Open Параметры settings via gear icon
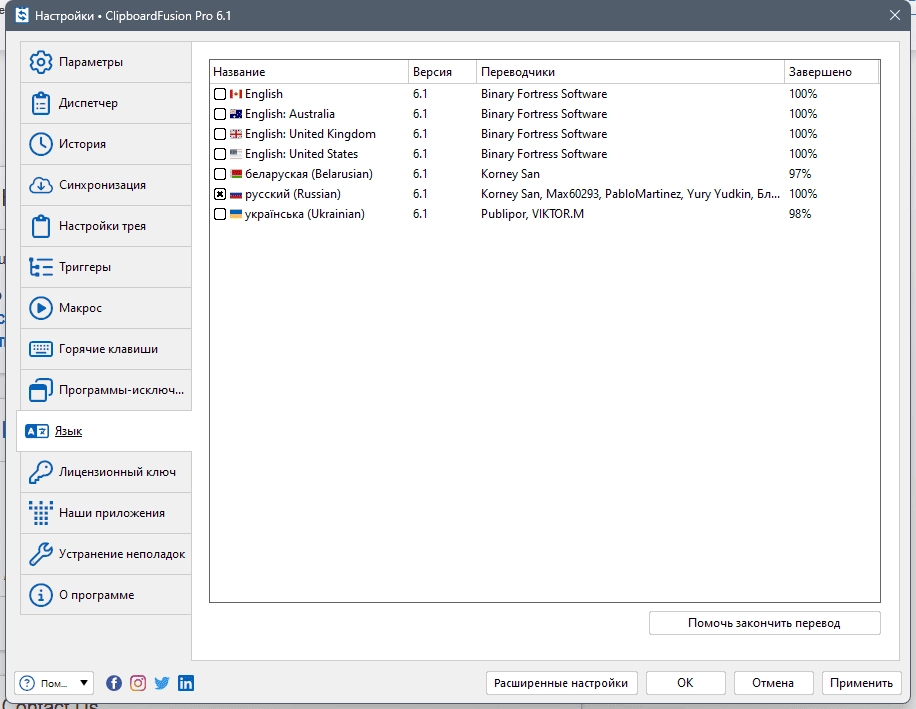Viewport: 916px width, 709px height. click(40, 62)
